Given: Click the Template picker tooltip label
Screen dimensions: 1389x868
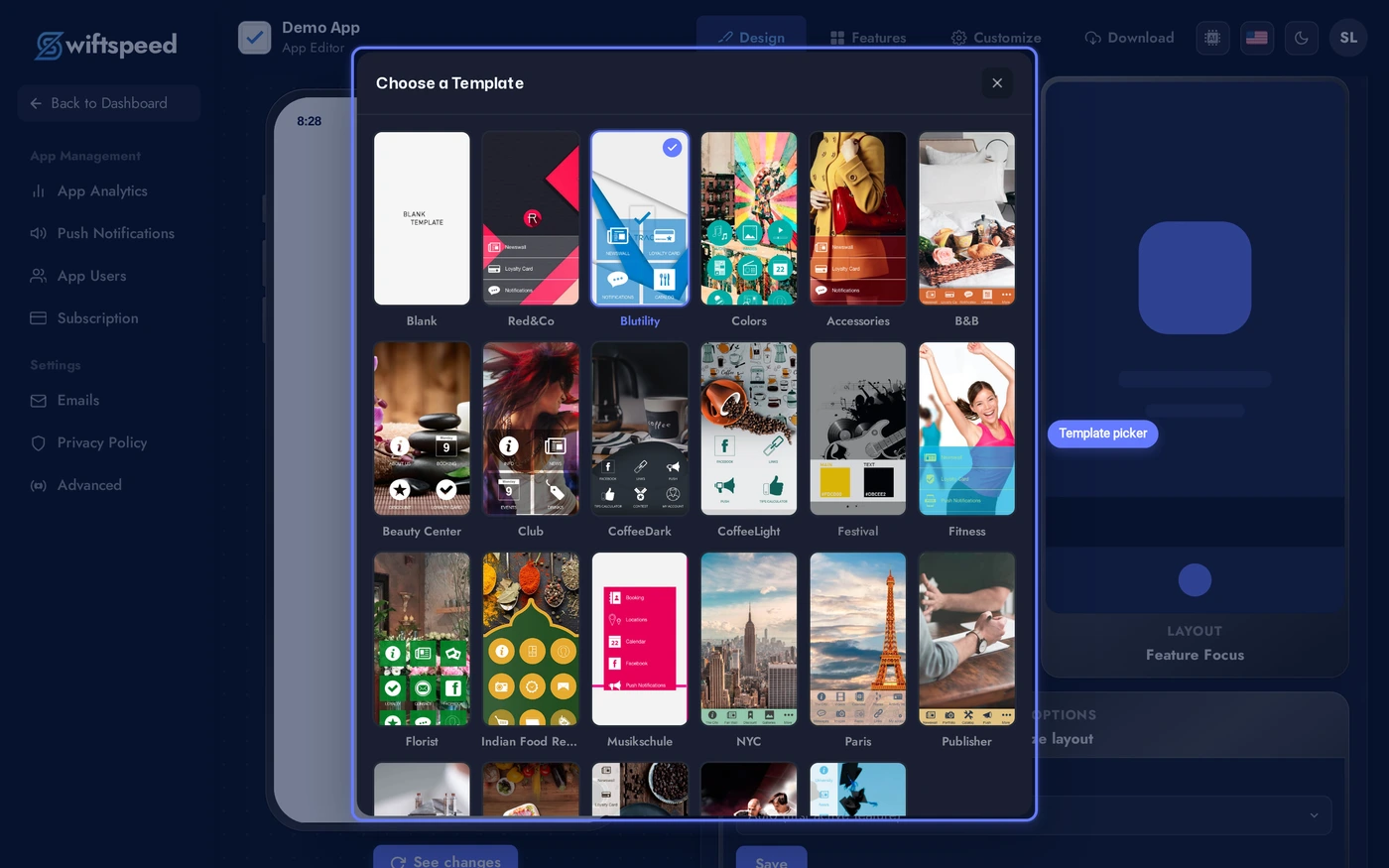Looking at the screenshot, I should point(1102,434).
